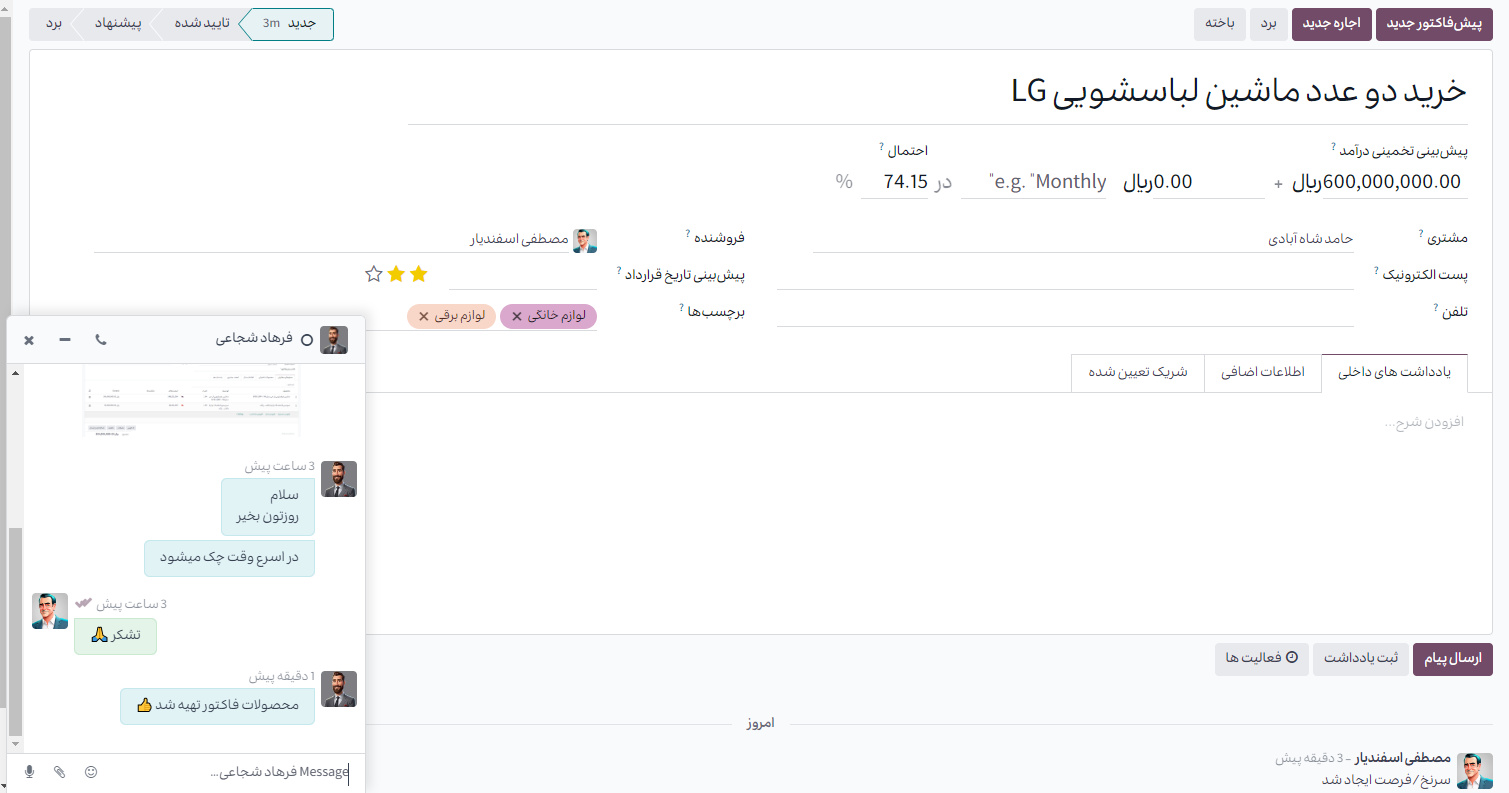Move the stage to تایید شده

[200, 24]
